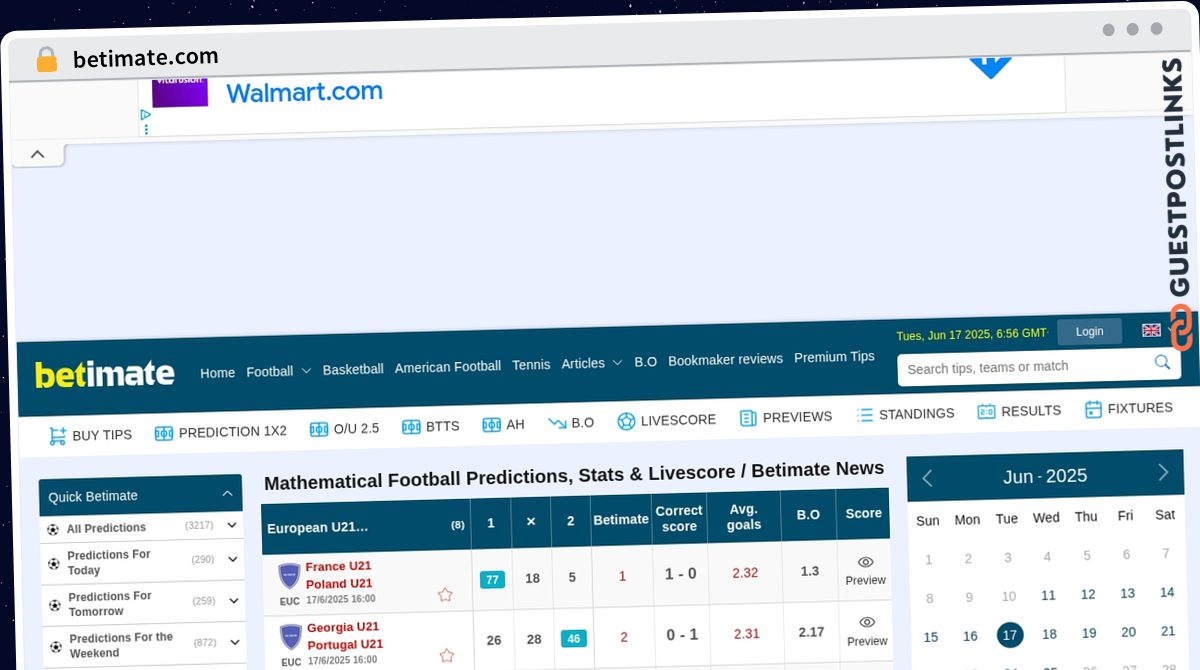Open the Walmart.com ad link
The width and height of the screenshot is (1200, 670).
[304, 92]
